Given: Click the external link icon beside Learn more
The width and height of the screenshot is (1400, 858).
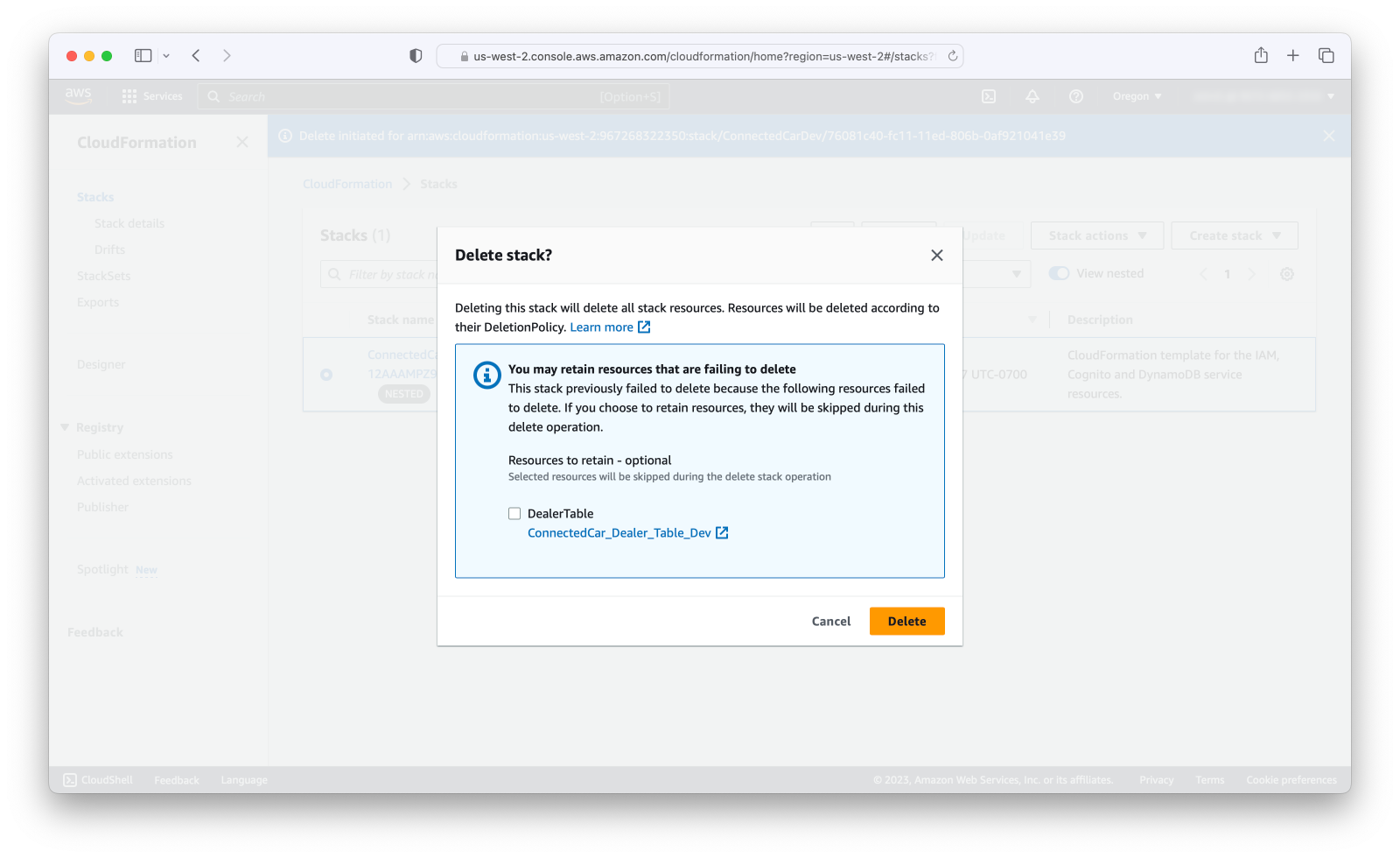Looking at the screenshot, I should coord(644,327).
